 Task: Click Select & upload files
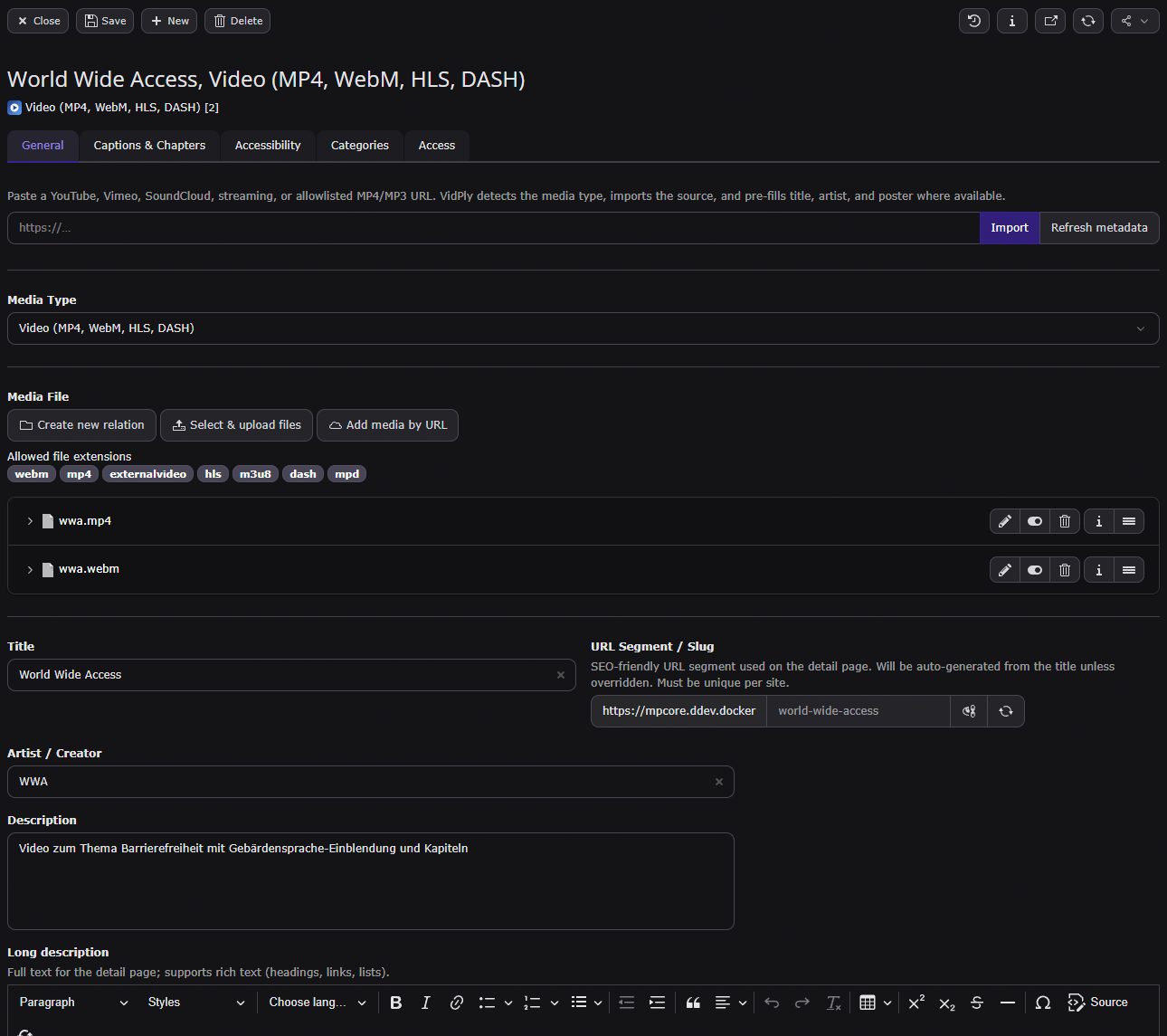[x=237, y=425]
